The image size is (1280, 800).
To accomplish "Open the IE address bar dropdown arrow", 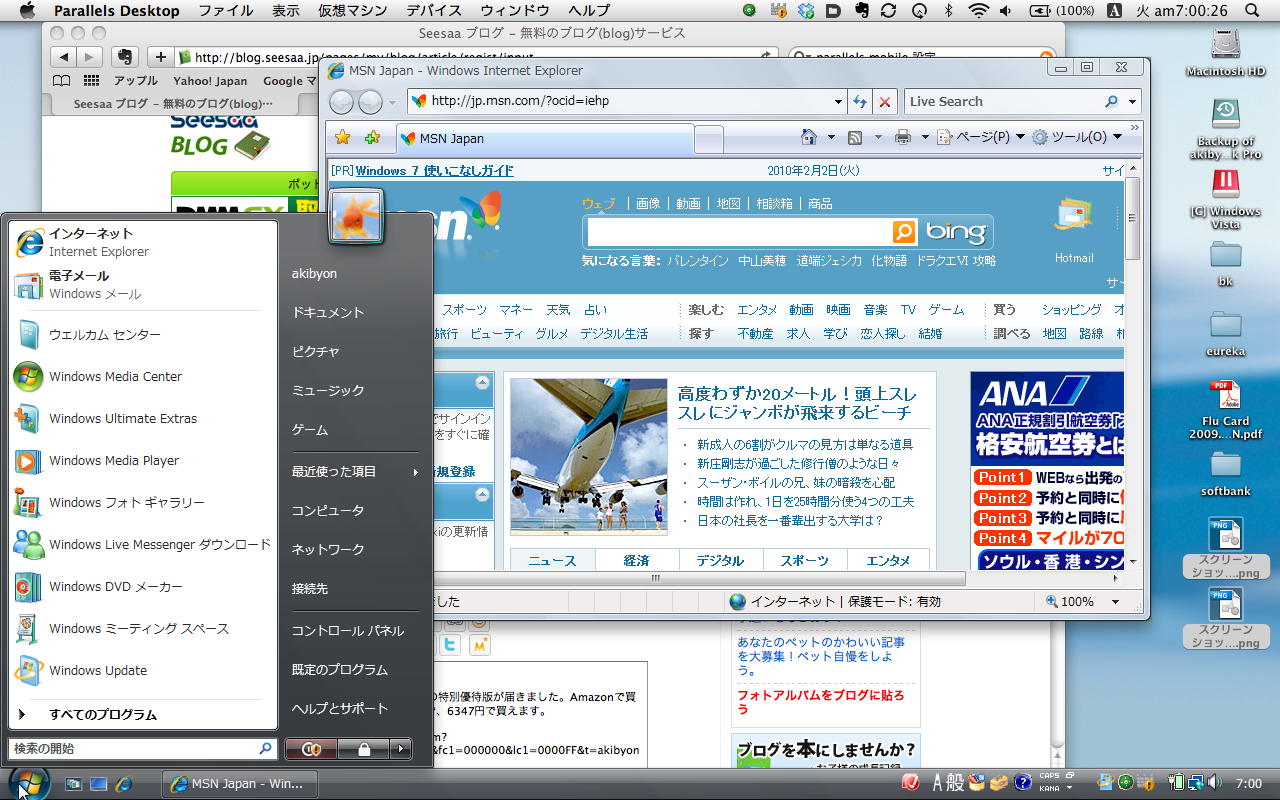I will (838, 101).
